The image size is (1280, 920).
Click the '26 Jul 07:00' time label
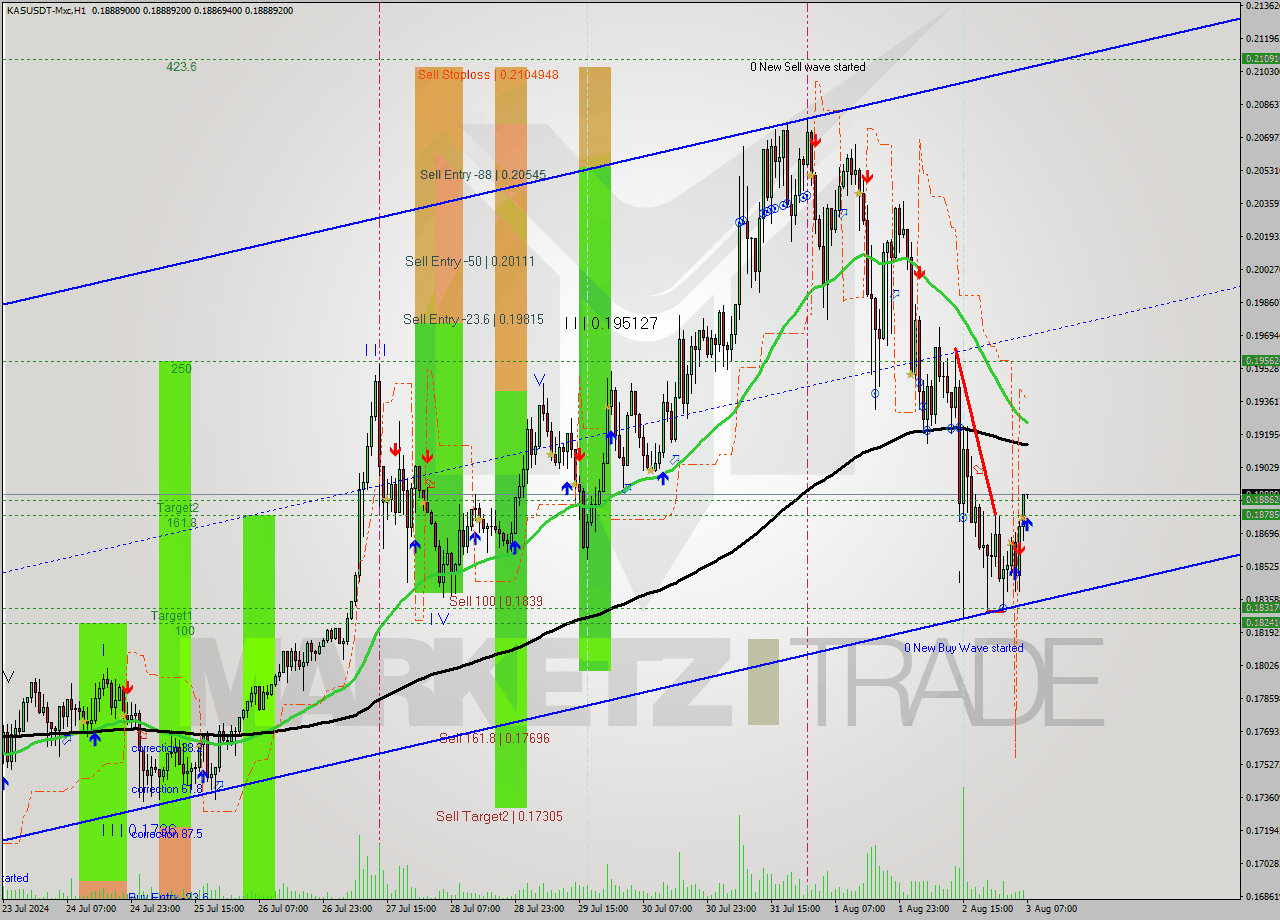283,909
